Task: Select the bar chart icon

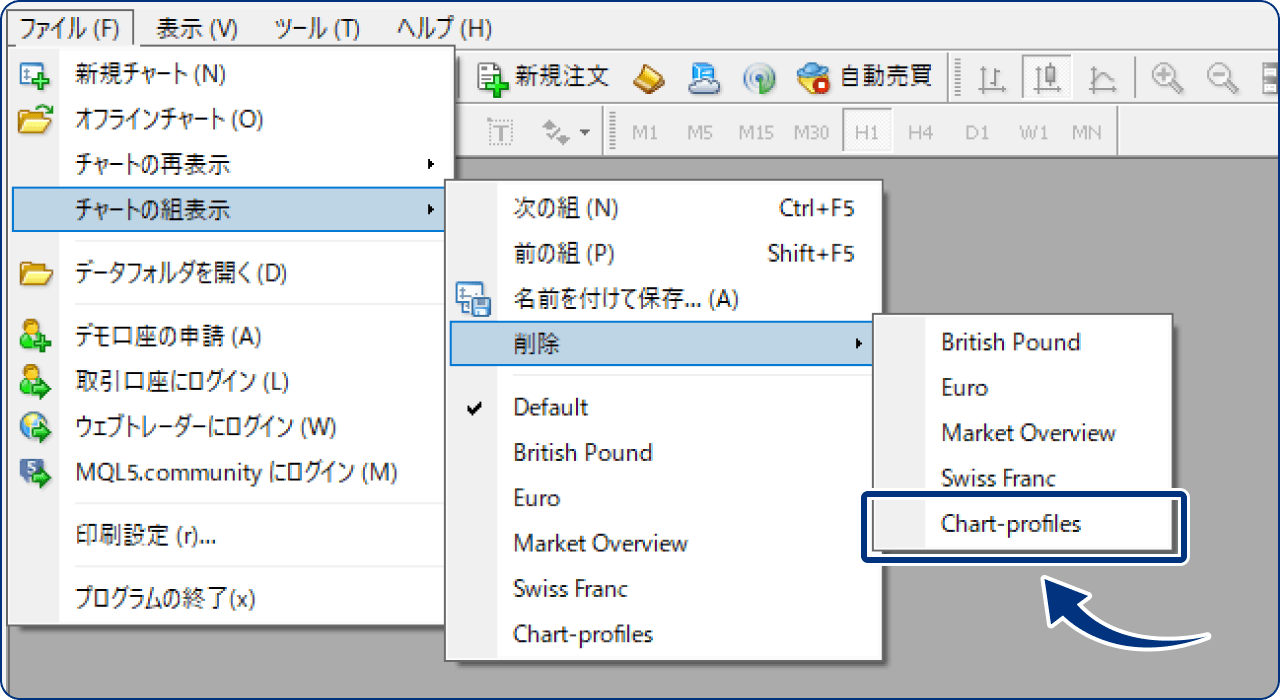Action: tap(991, 78)
